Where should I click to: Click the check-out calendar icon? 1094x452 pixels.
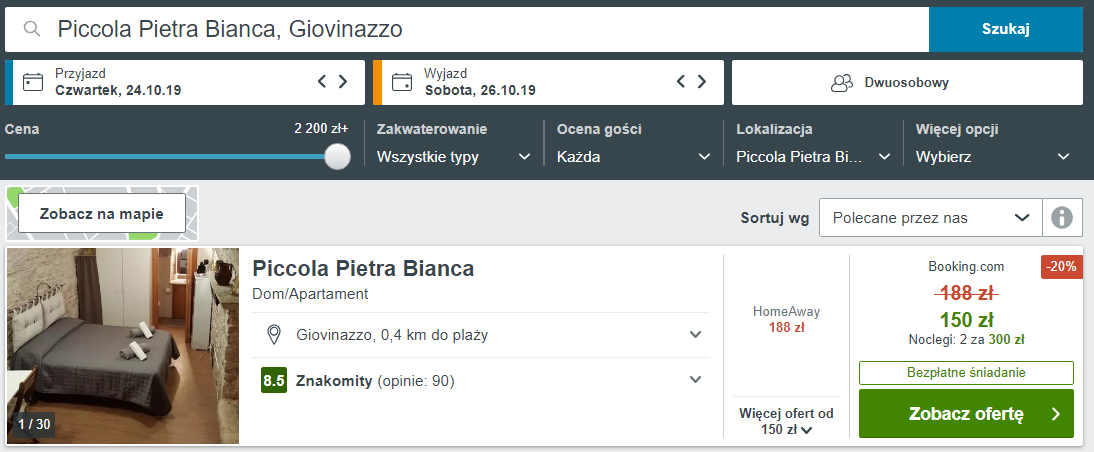(x=403, y=82)
